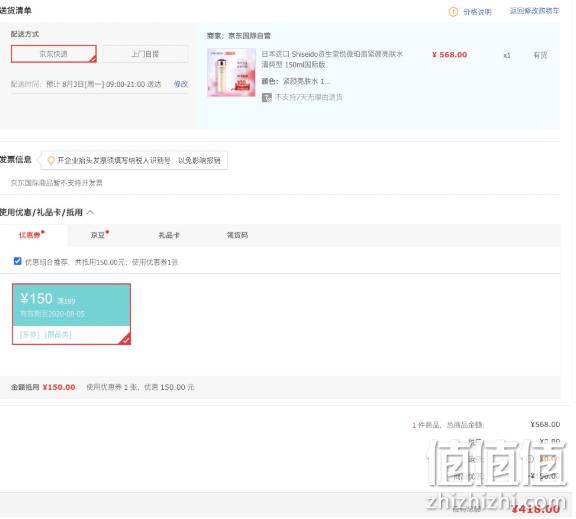Select 上门自提 pickup option

point(145,54)
